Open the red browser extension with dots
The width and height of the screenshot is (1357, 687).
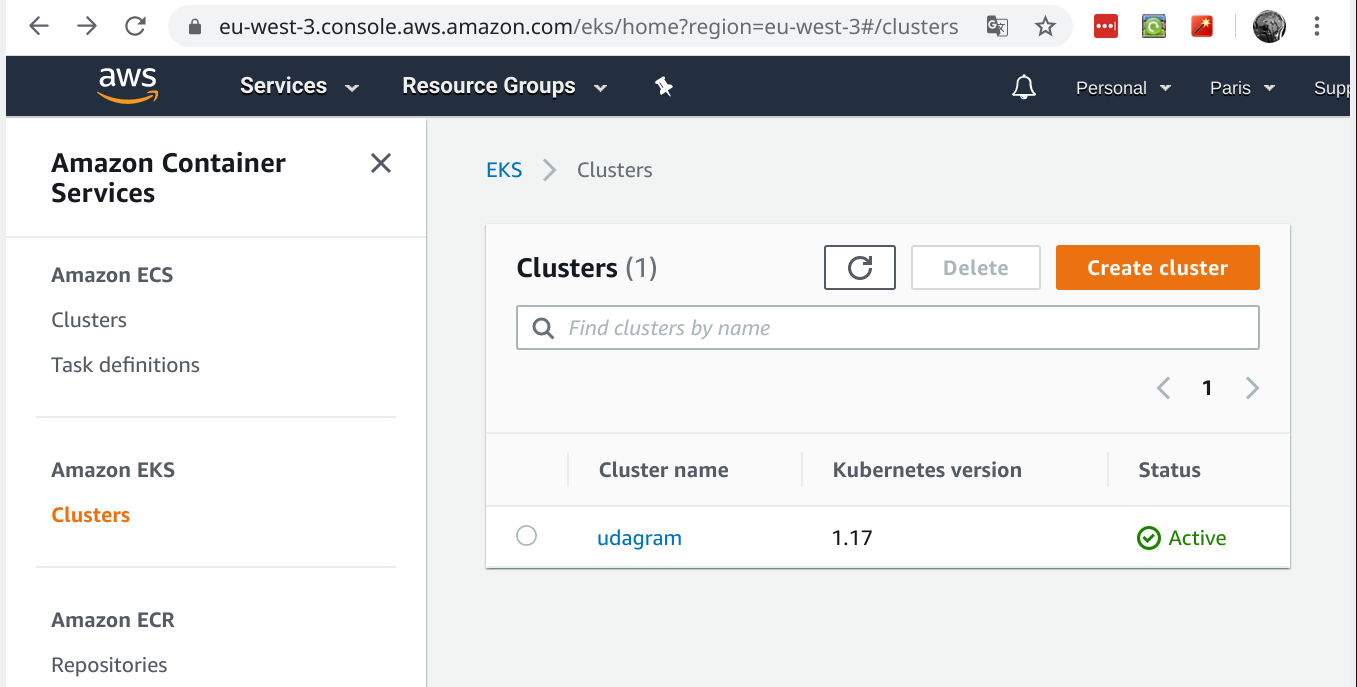coord(1106,27)
